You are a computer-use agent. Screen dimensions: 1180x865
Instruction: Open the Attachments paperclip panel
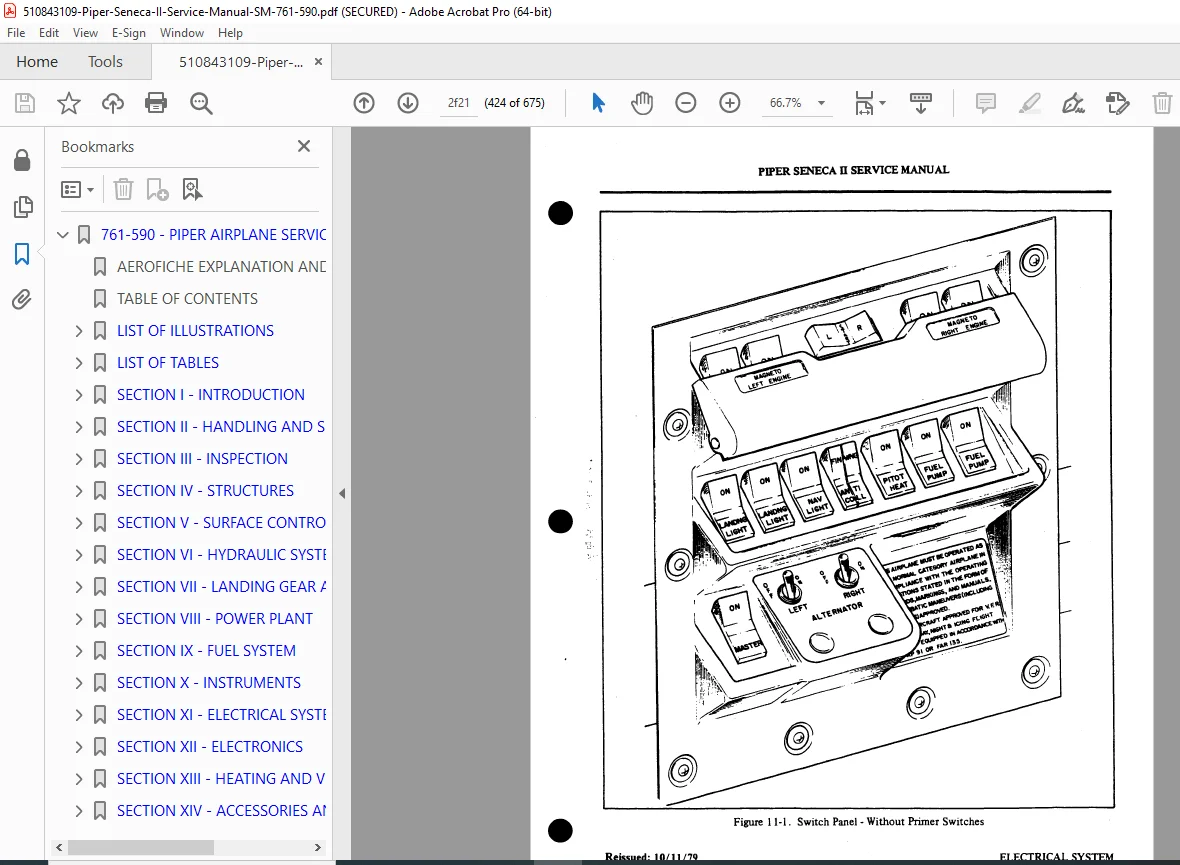coord(22,300)
